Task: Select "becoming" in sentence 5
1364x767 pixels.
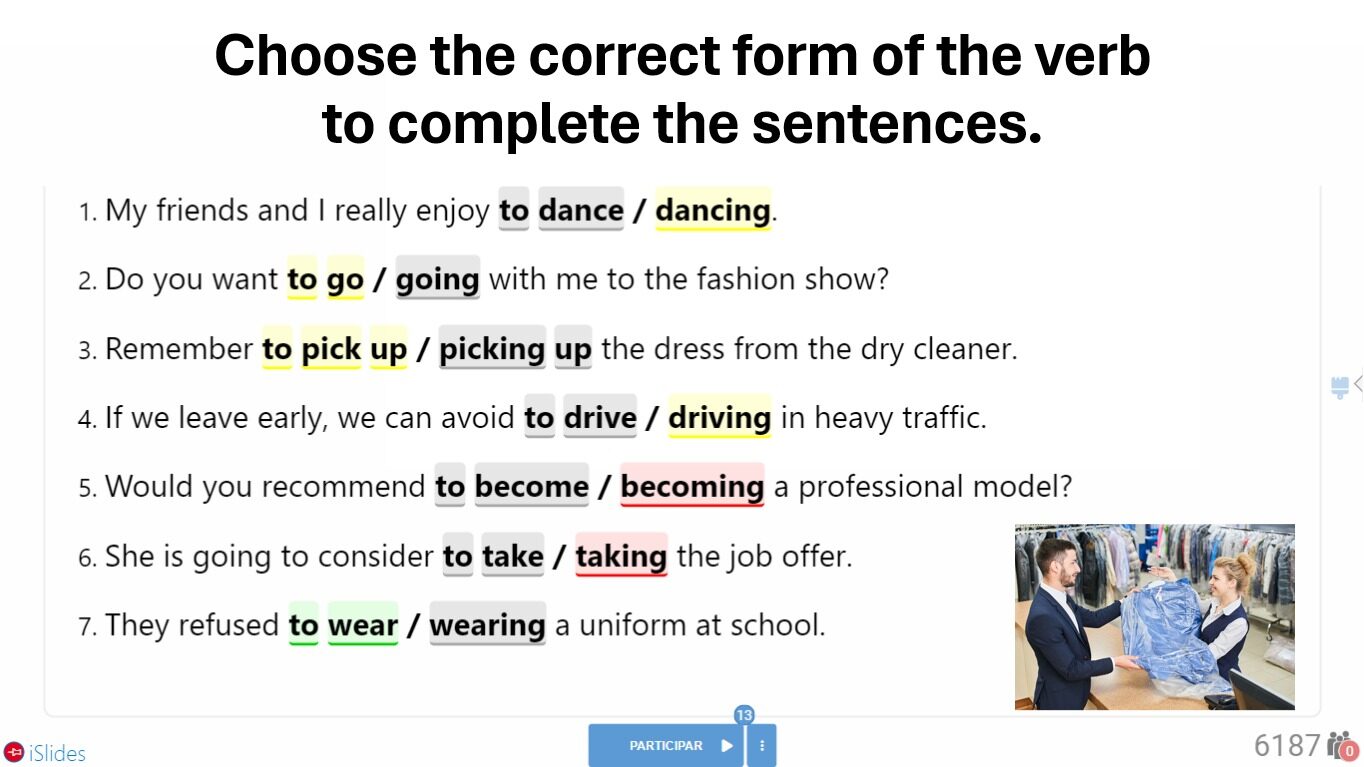Action: pos(692,486)
